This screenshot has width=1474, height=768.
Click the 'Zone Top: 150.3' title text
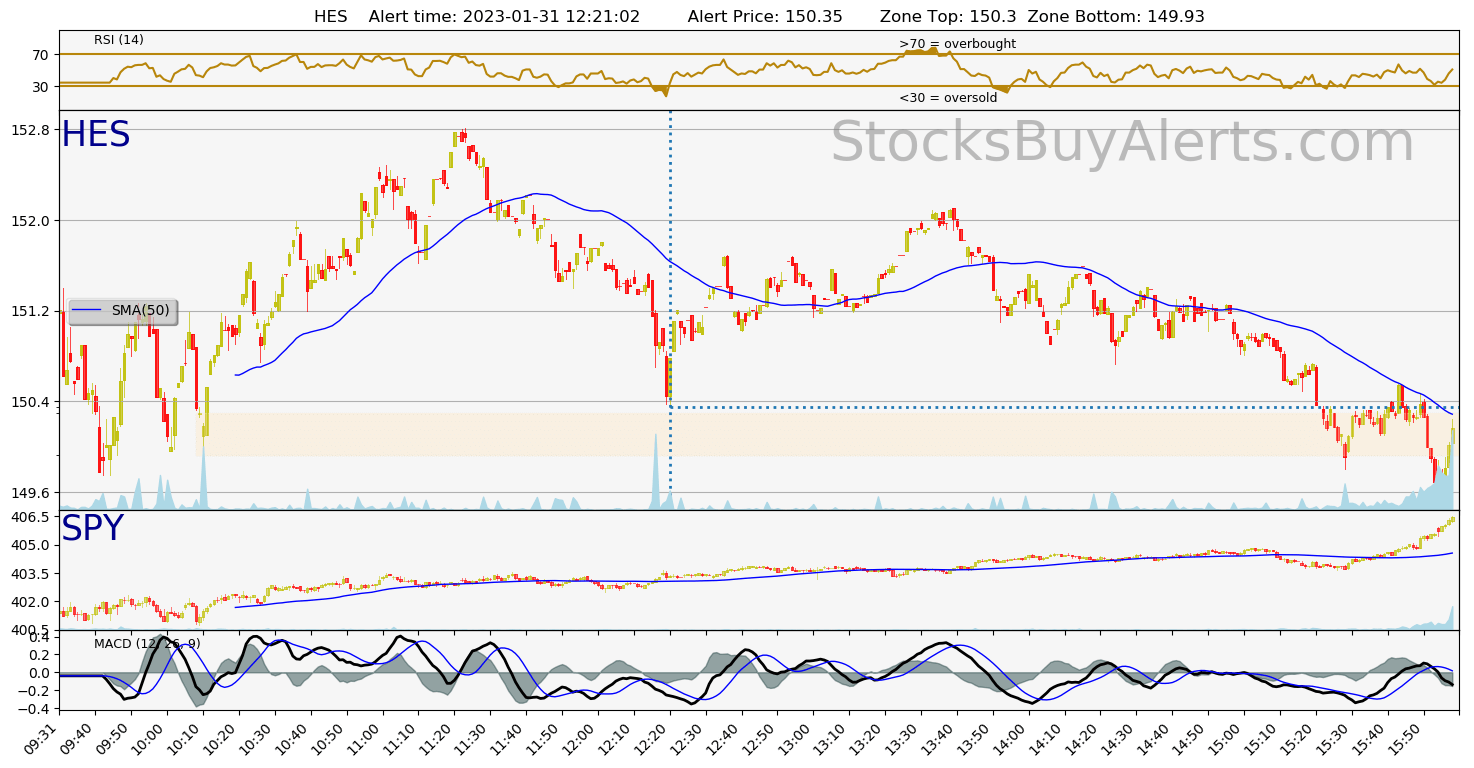[x=948, y=16]
